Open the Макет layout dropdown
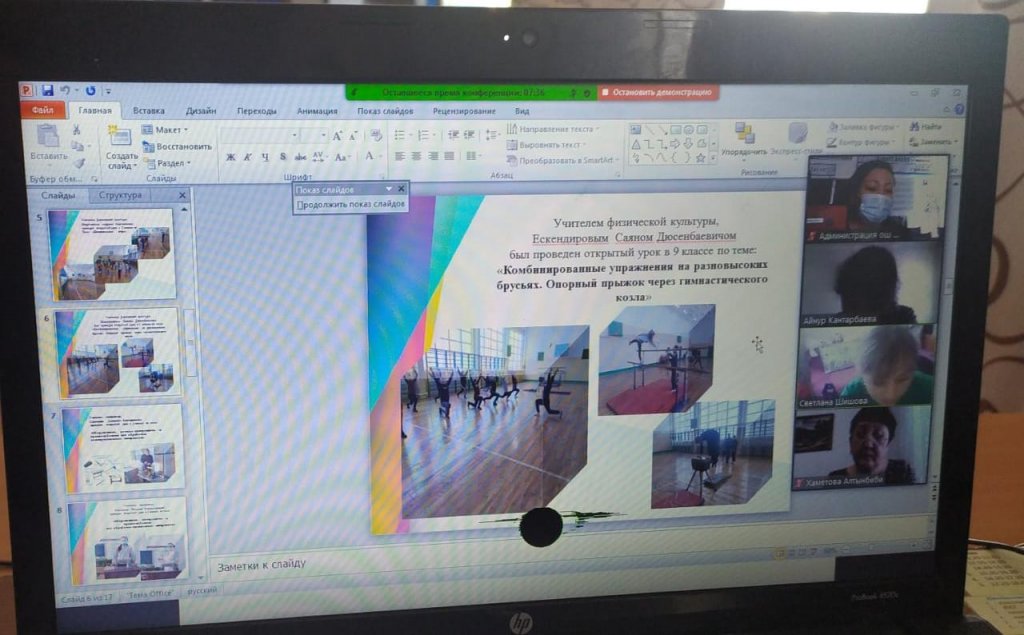This screenshot has width=1024, height=635. point(165,130)
